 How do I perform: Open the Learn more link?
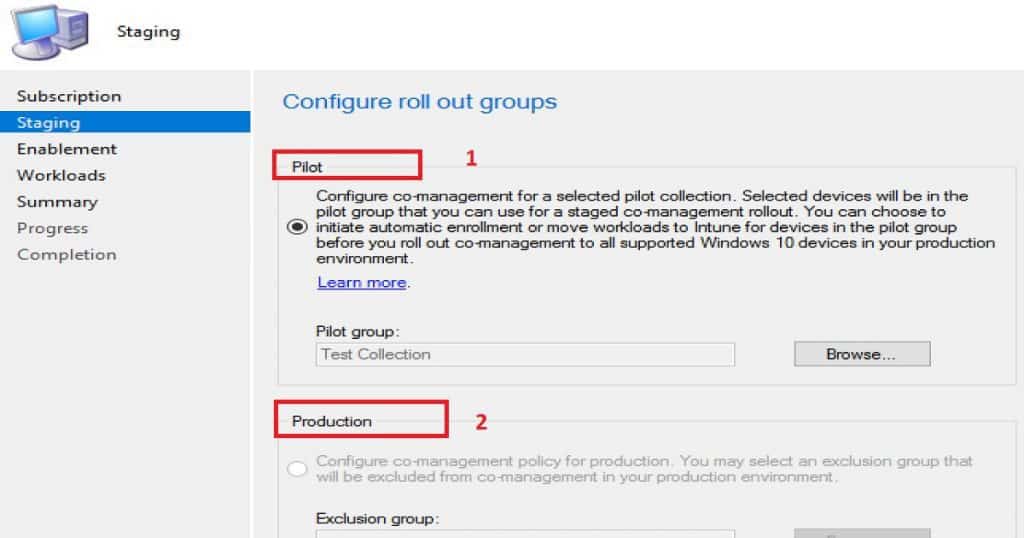361,282
